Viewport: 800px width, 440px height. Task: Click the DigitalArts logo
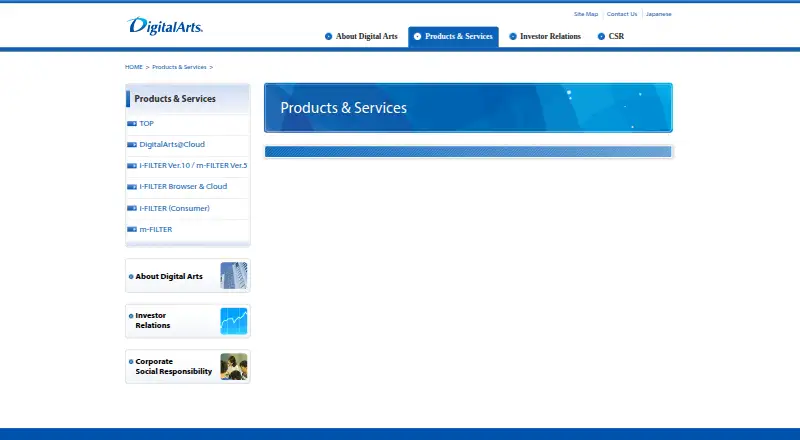[x=165, y=26]
